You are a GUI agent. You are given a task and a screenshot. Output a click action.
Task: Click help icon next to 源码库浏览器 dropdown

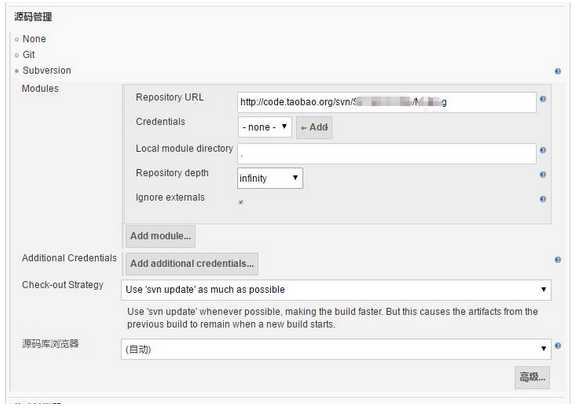(558, 346)
